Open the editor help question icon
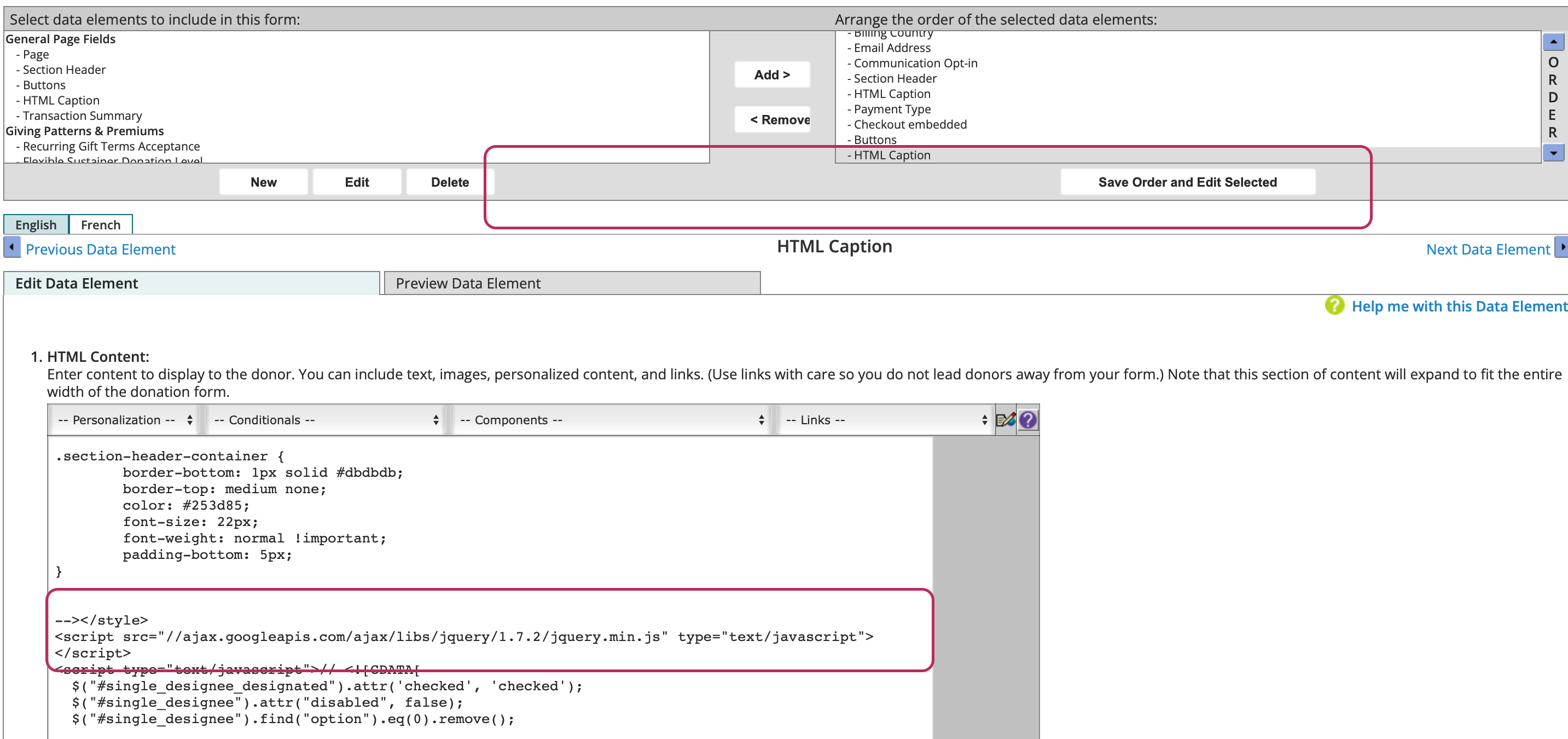 1028,420
